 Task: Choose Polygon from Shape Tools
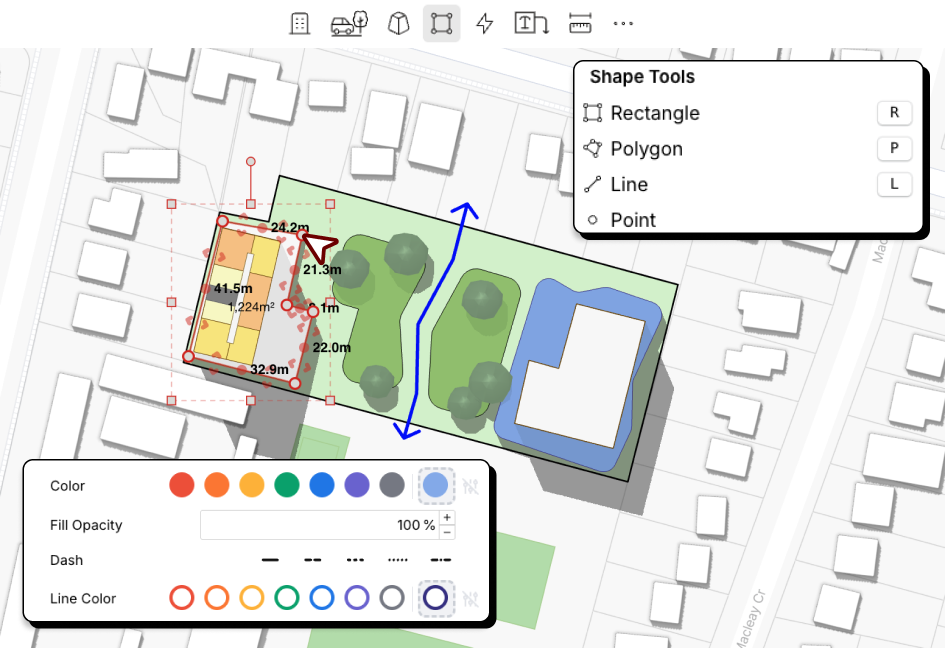pyautogui.click(x=646, y=149)
